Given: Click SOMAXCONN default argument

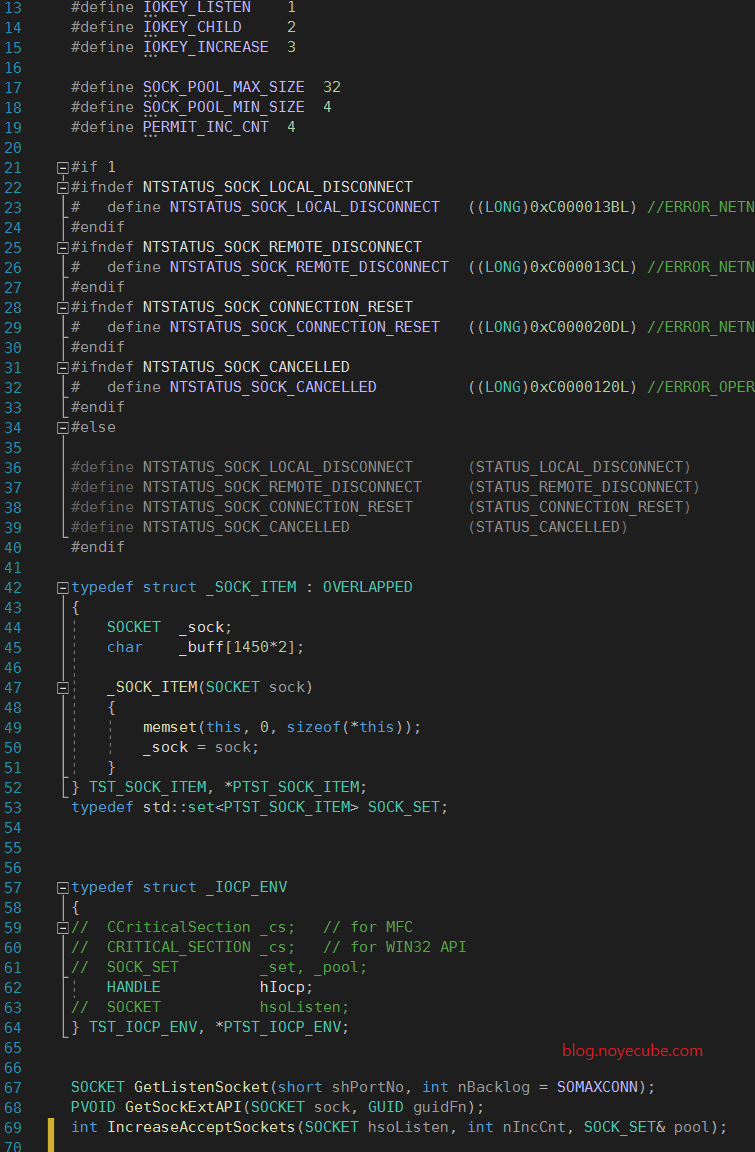Looking at the screenshot, I should point(597,1087).
